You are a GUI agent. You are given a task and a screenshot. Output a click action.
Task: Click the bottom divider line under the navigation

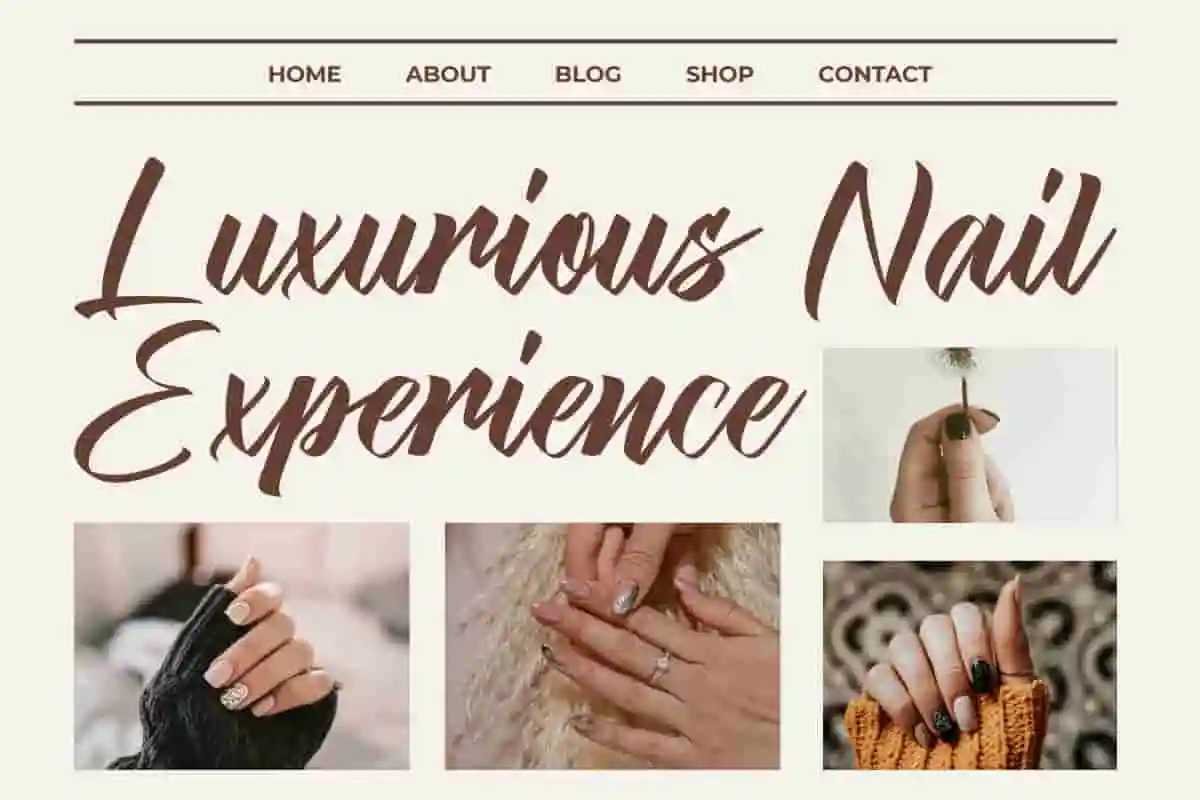[x=595, y=102]
